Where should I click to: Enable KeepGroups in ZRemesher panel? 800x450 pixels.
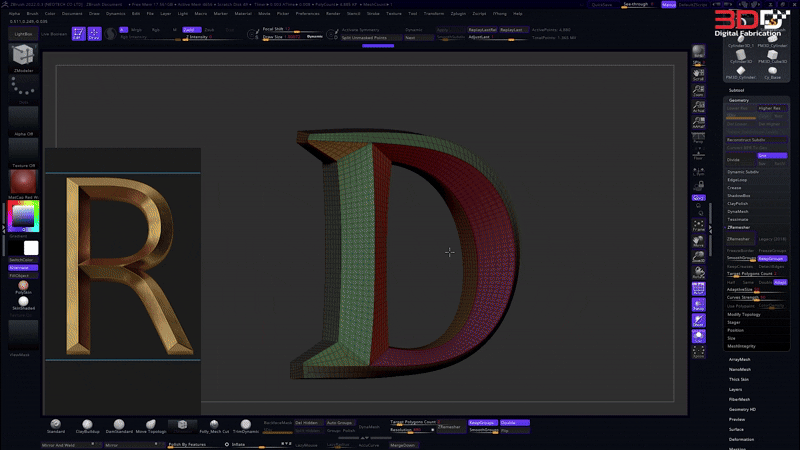pyautogui.click(x=772, y=258)
